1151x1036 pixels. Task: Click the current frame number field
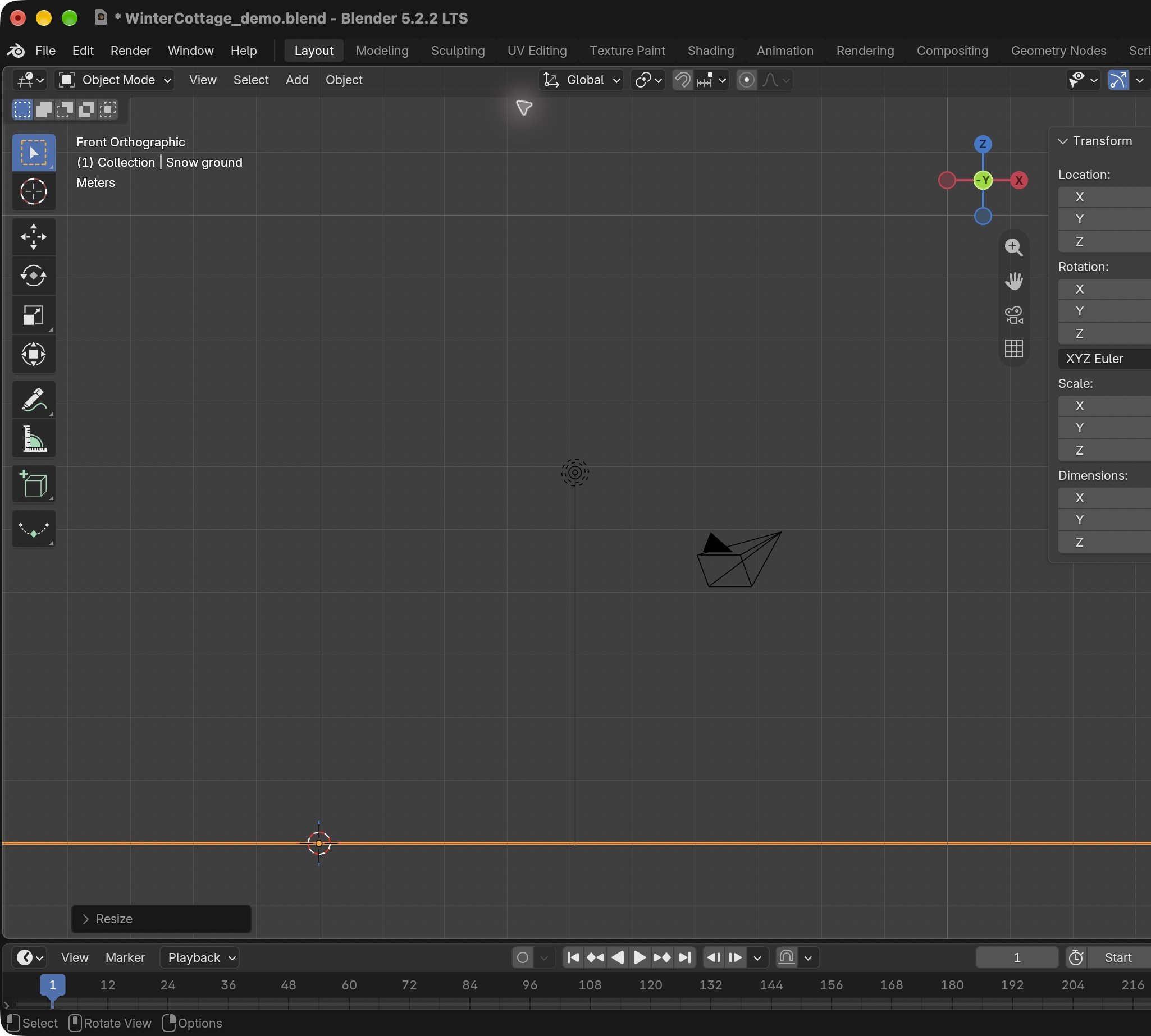[1017, 957]
